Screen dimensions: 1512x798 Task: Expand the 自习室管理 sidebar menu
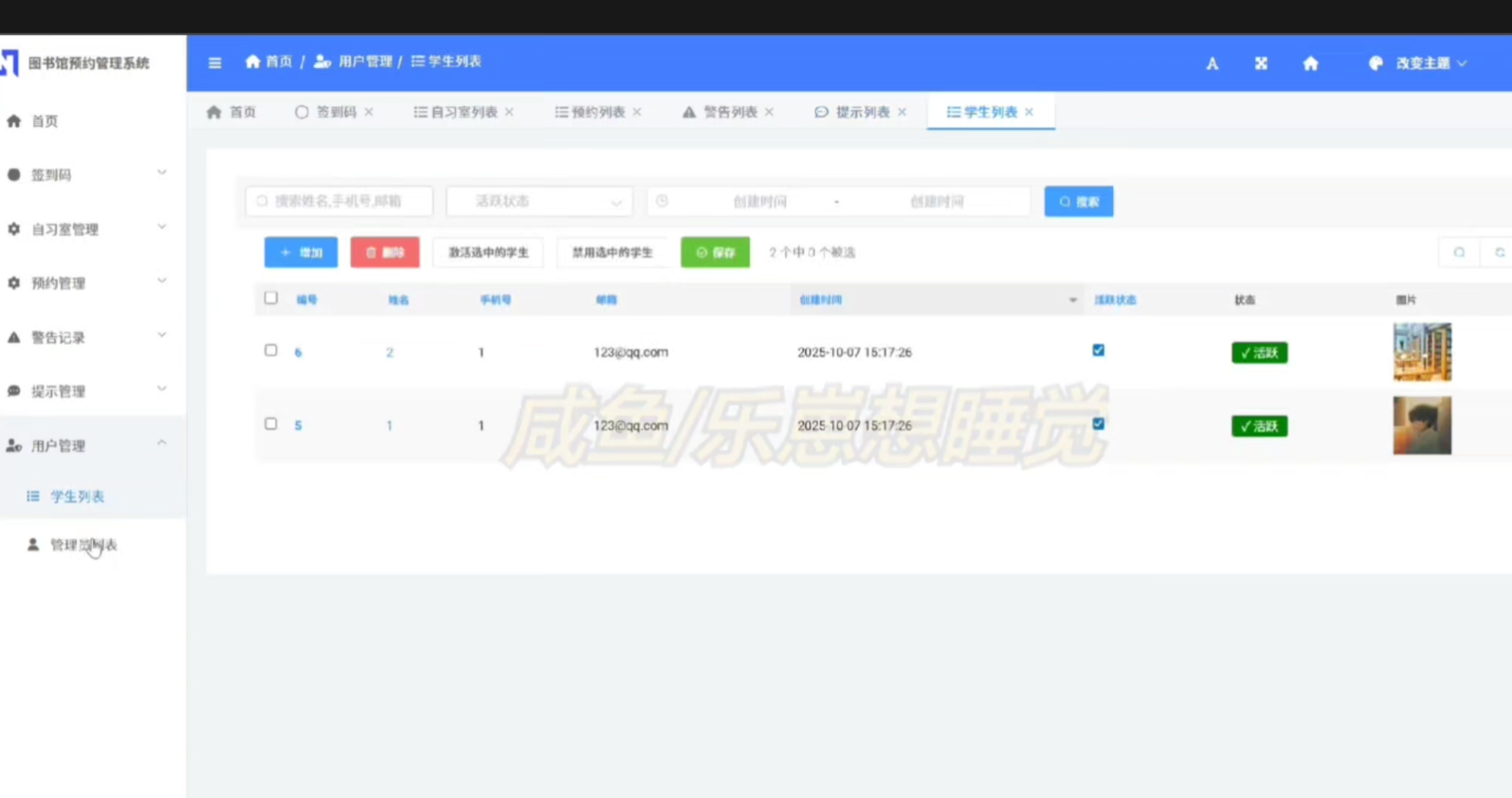point(92,229)
